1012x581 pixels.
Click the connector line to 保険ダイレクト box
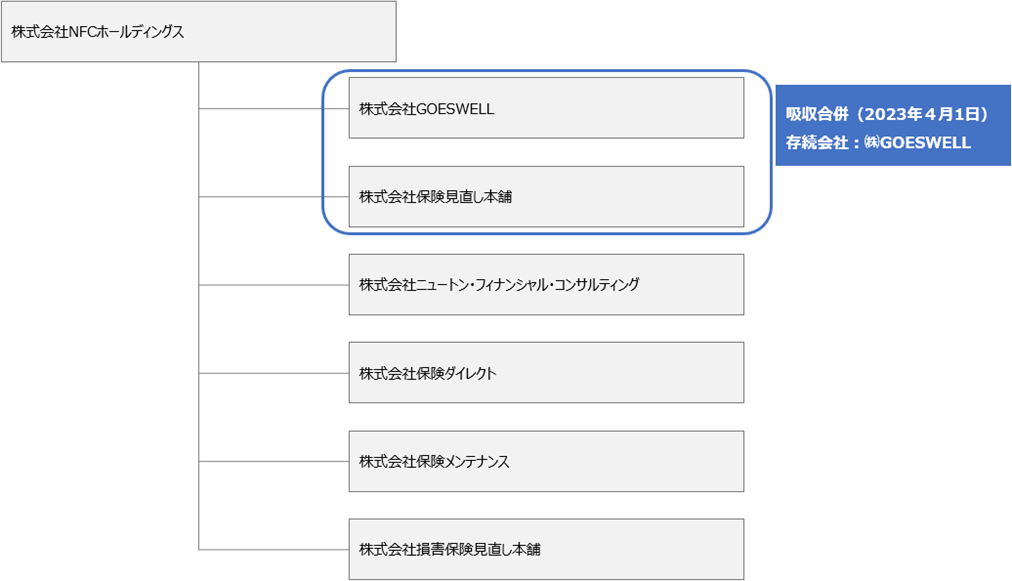coord(273,373)
